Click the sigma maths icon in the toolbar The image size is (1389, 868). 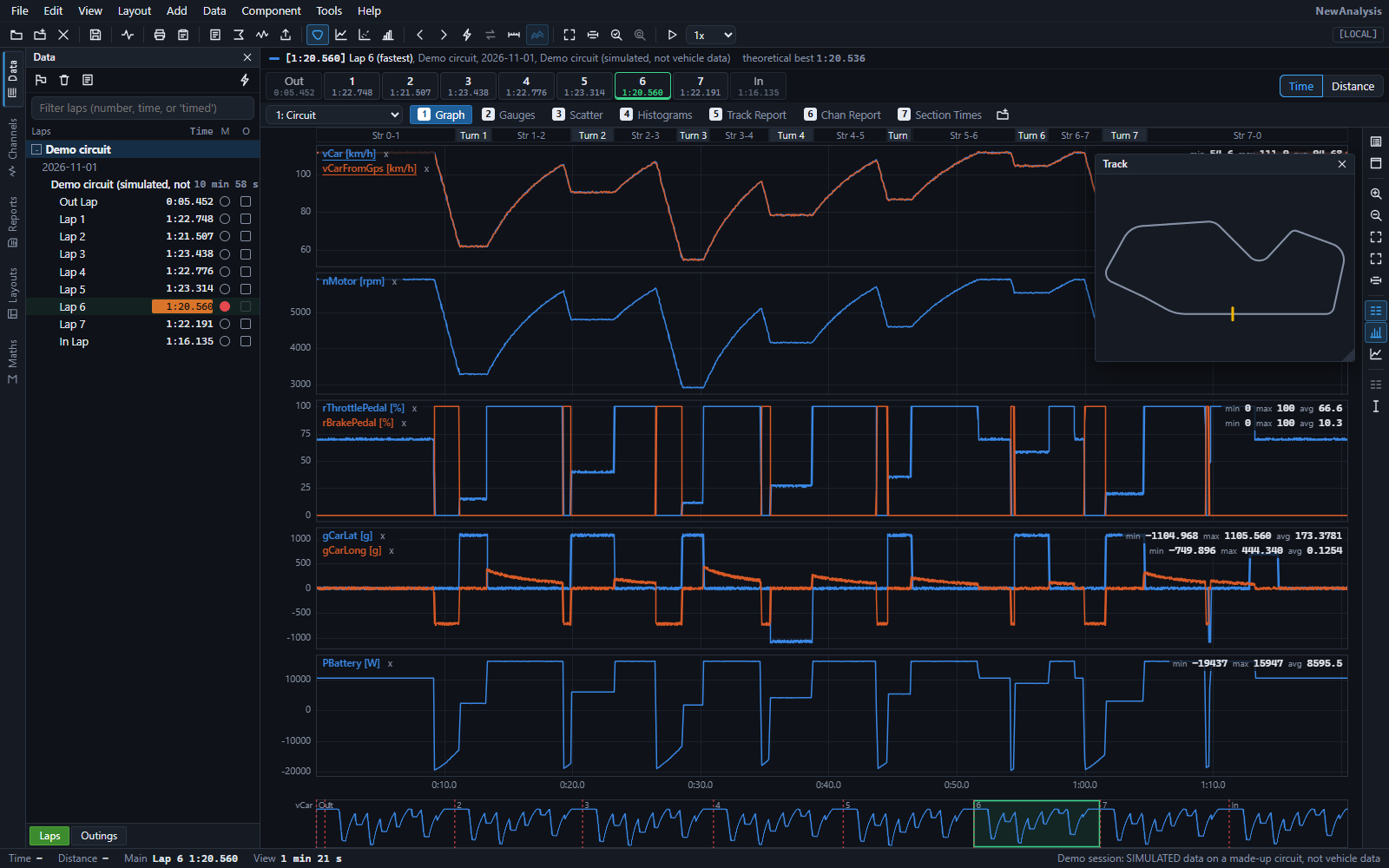(x=239, y=35)
